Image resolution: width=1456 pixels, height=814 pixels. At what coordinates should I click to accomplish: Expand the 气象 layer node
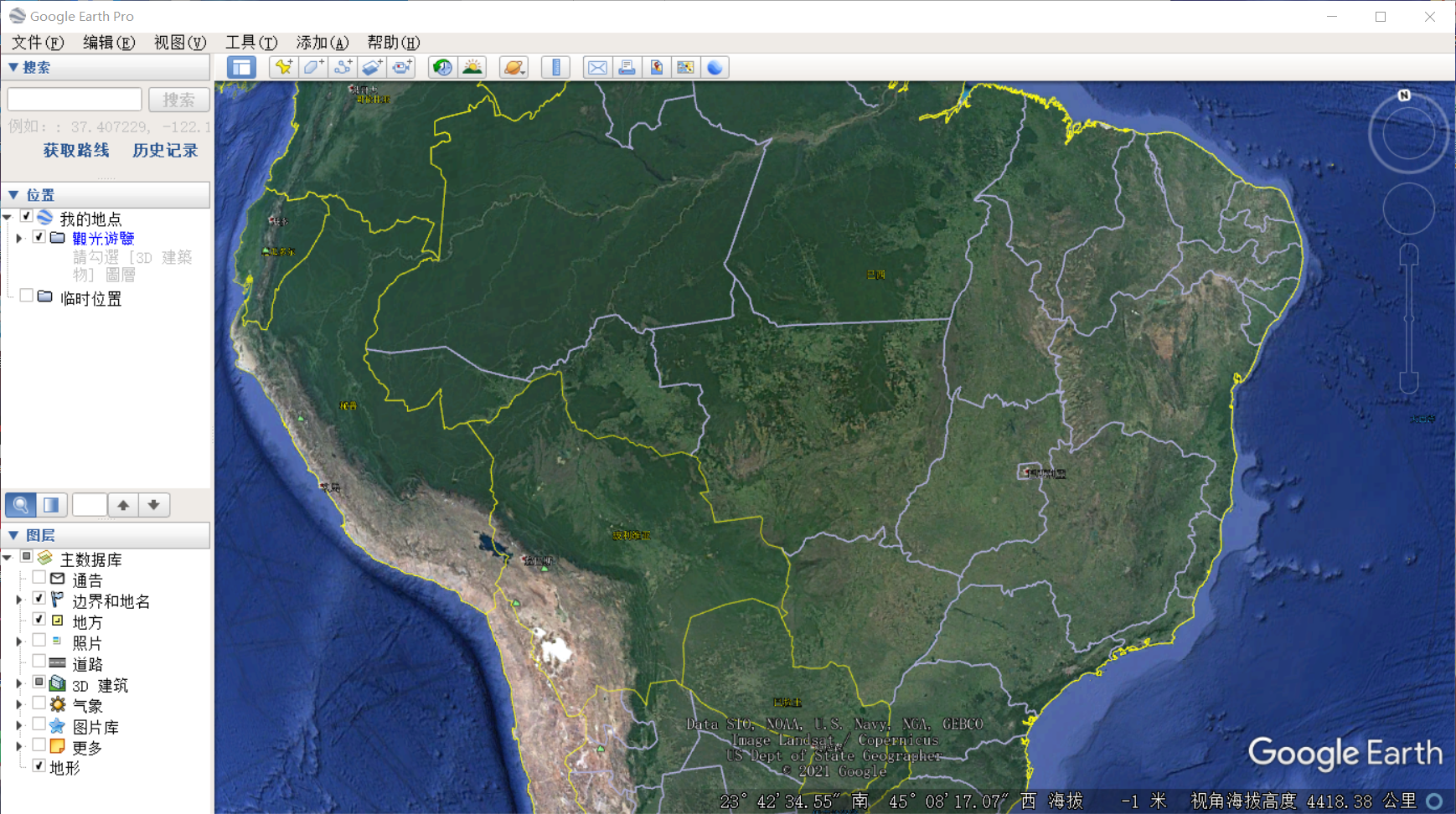pos(18,705)
